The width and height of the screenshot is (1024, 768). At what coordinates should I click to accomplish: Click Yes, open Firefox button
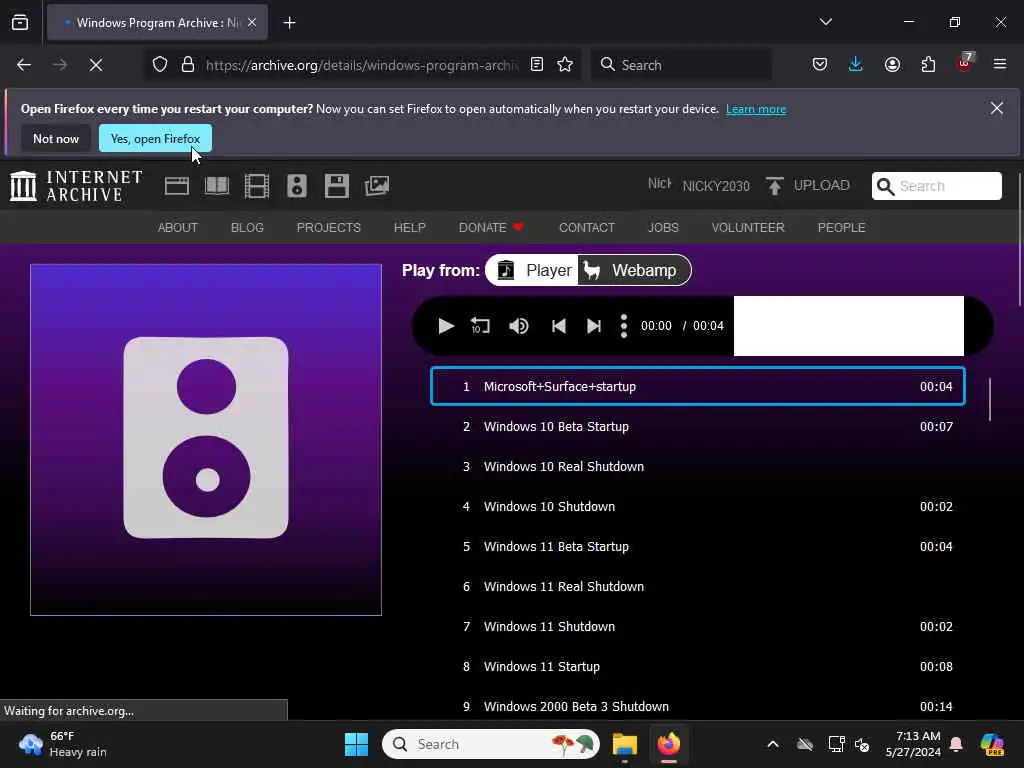pos(155,138)
